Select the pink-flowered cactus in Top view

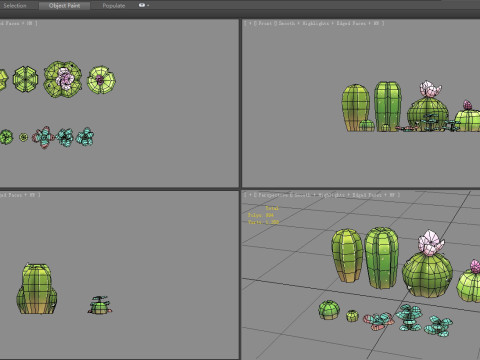[63, 79]
